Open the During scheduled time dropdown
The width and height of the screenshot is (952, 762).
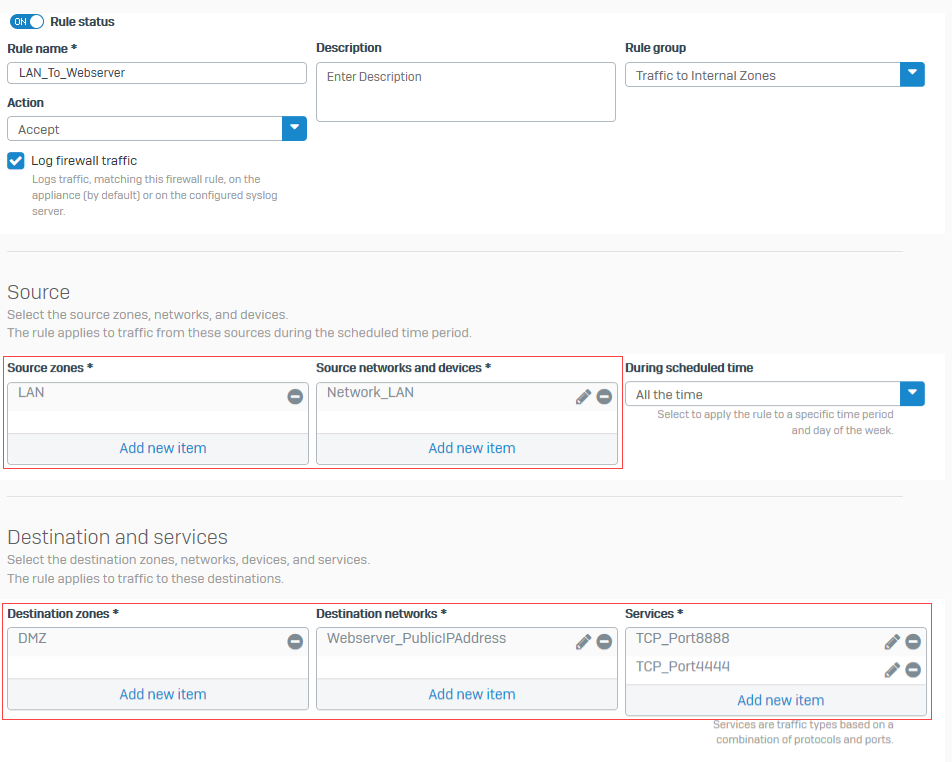[912, 393]
